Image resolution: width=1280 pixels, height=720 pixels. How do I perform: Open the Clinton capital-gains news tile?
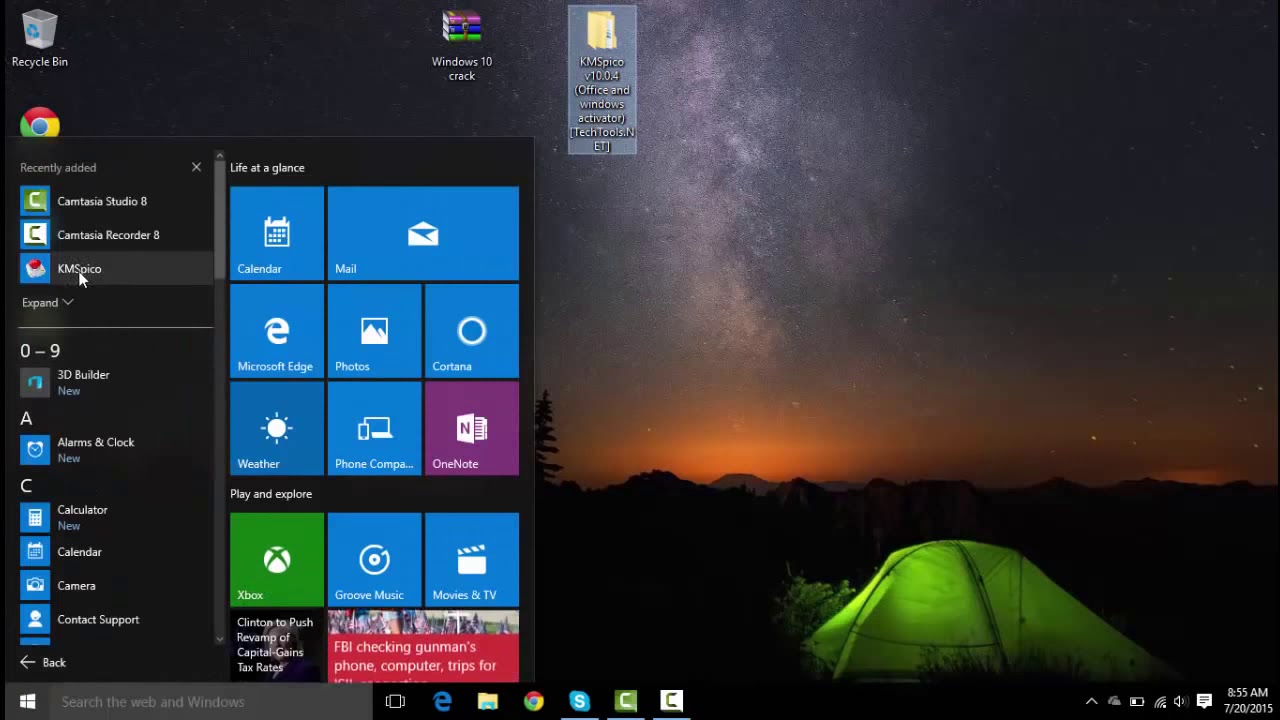pos(277,646)
